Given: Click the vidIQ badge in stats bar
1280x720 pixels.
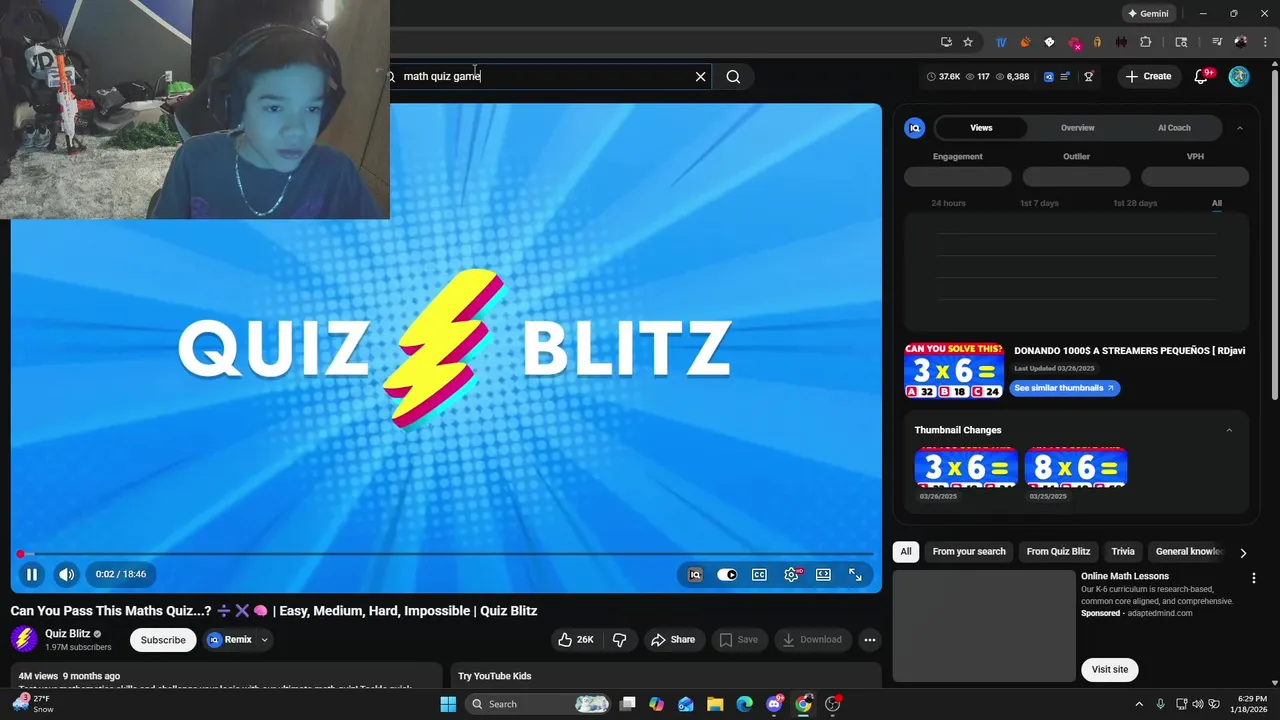Looking at the screenshot, I should (x=1049, y=76).
